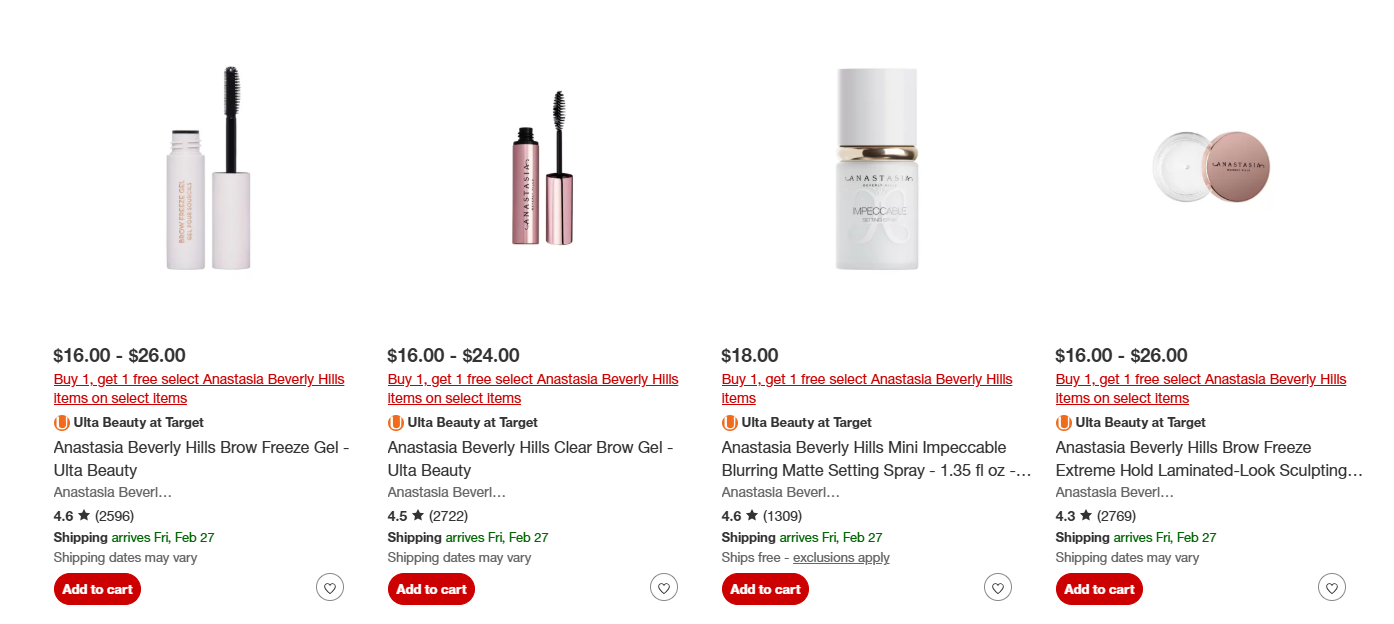Add Clear Brow Gel to cart
The image size is (1394, 624).
click(x=431, y=589)
